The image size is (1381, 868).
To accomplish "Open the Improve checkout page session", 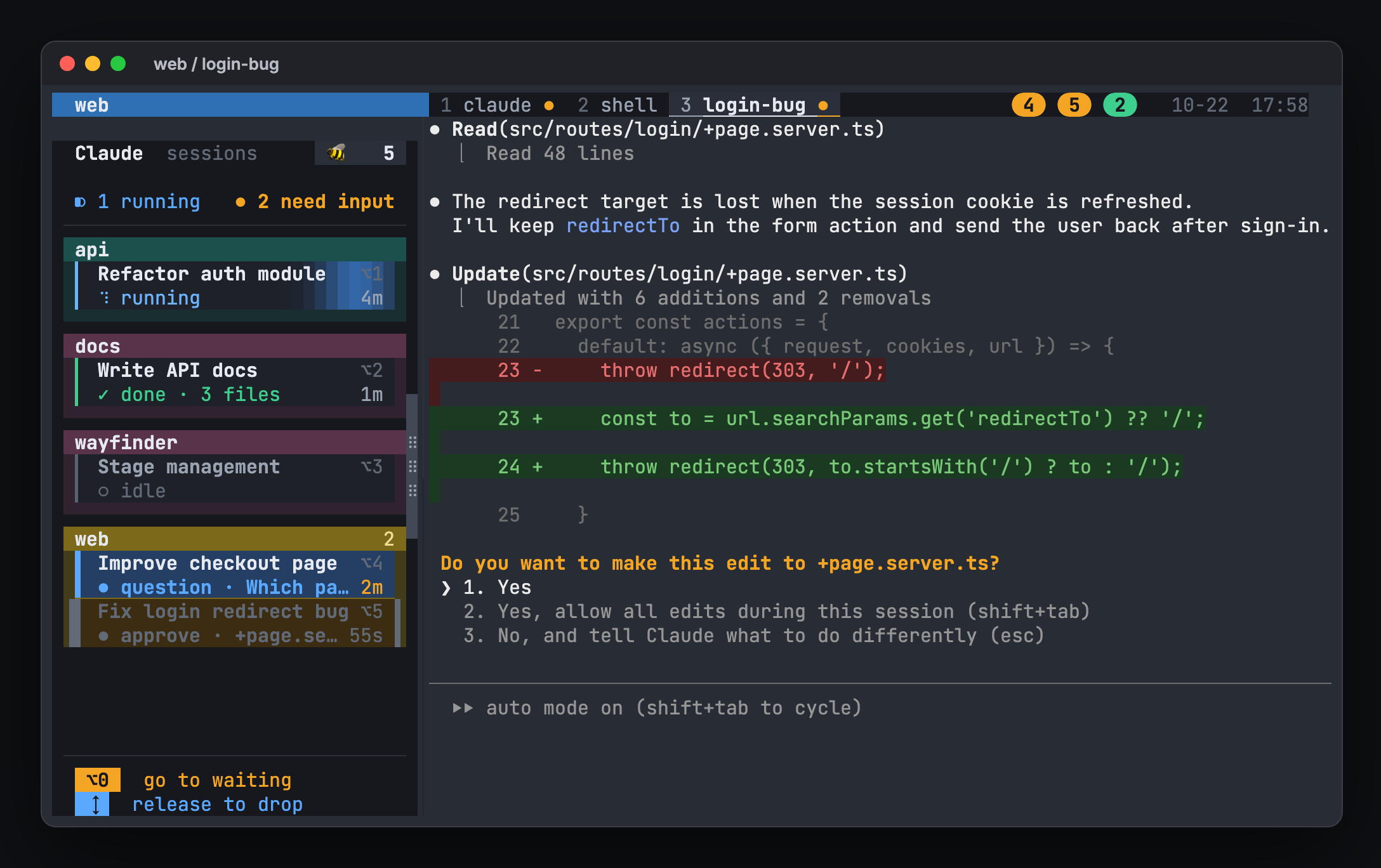I will (235, 575).
